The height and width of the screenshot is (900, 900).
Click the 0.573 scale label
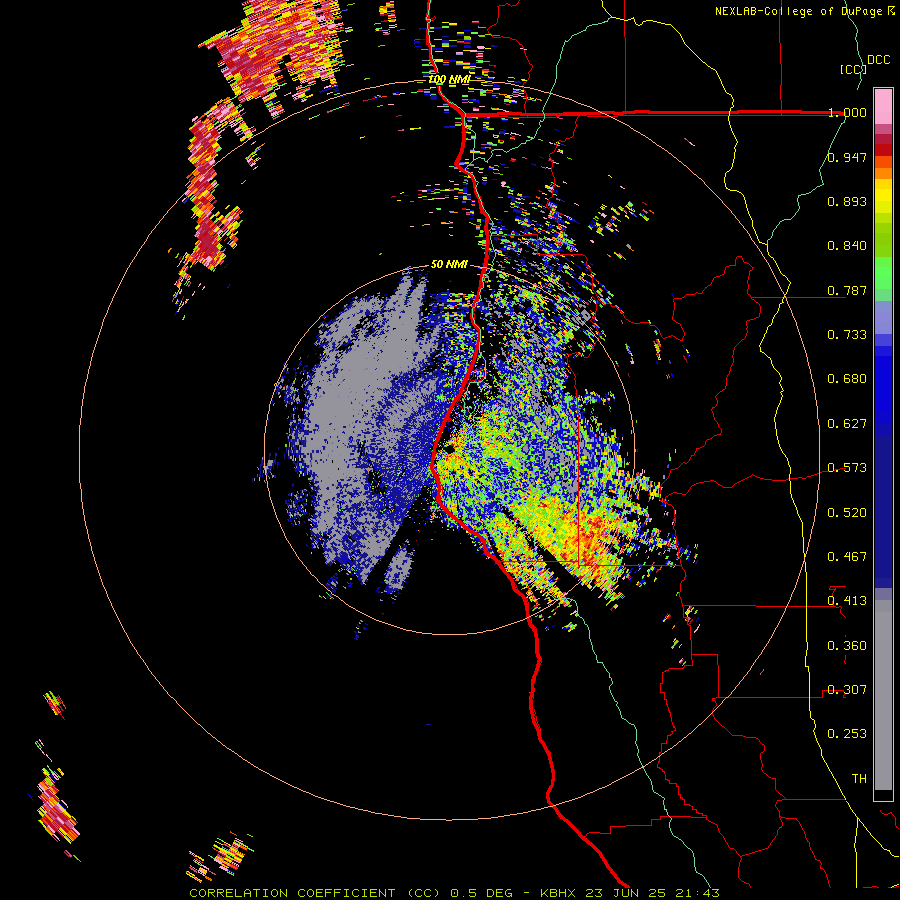pos(847,468)
